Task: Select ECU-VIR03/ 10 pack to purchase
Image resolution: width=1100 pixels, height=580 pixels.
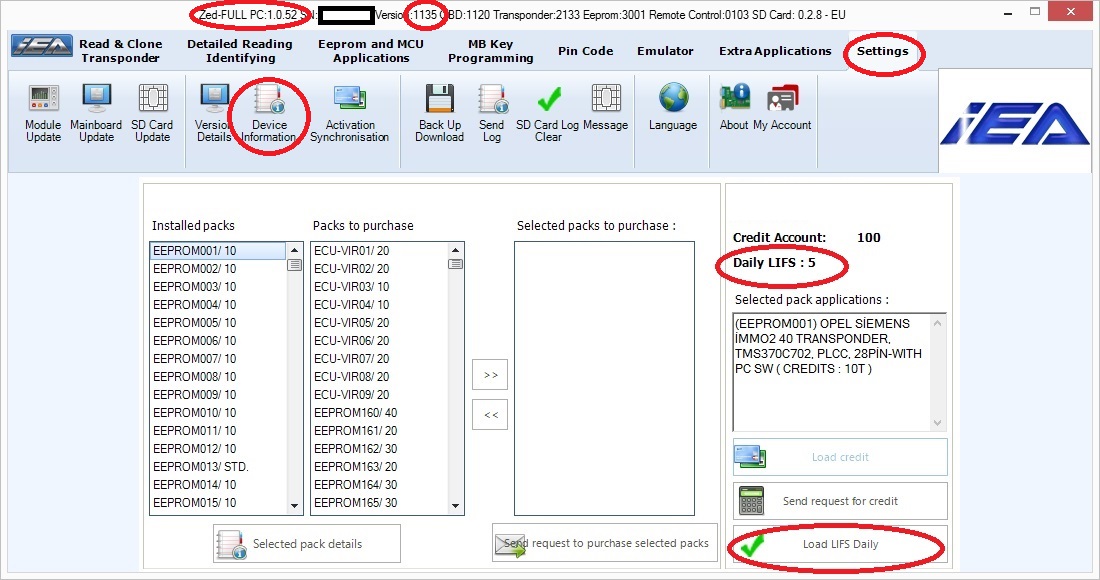Action: [380, 286]
